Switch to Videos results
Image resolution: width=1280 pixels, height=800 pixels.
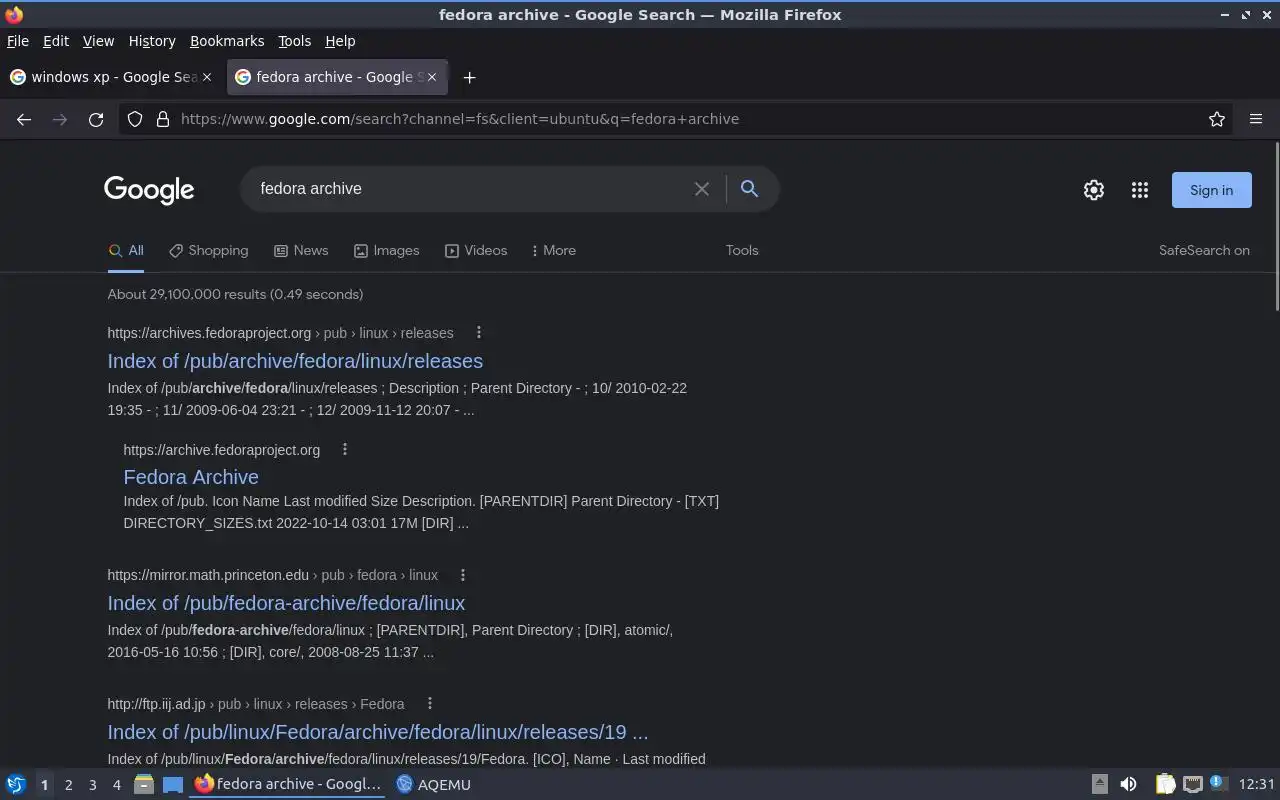[476, 251]
